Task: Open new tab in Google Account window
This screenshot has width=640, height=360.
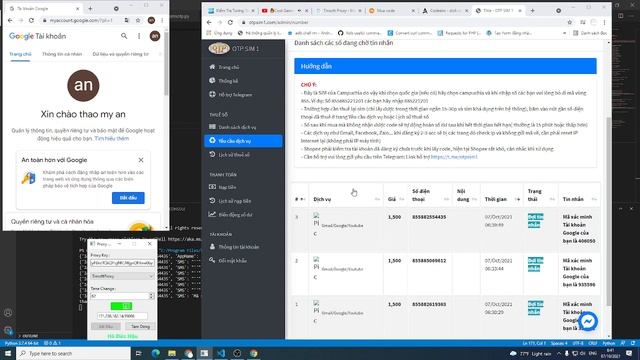Action: 90,9
